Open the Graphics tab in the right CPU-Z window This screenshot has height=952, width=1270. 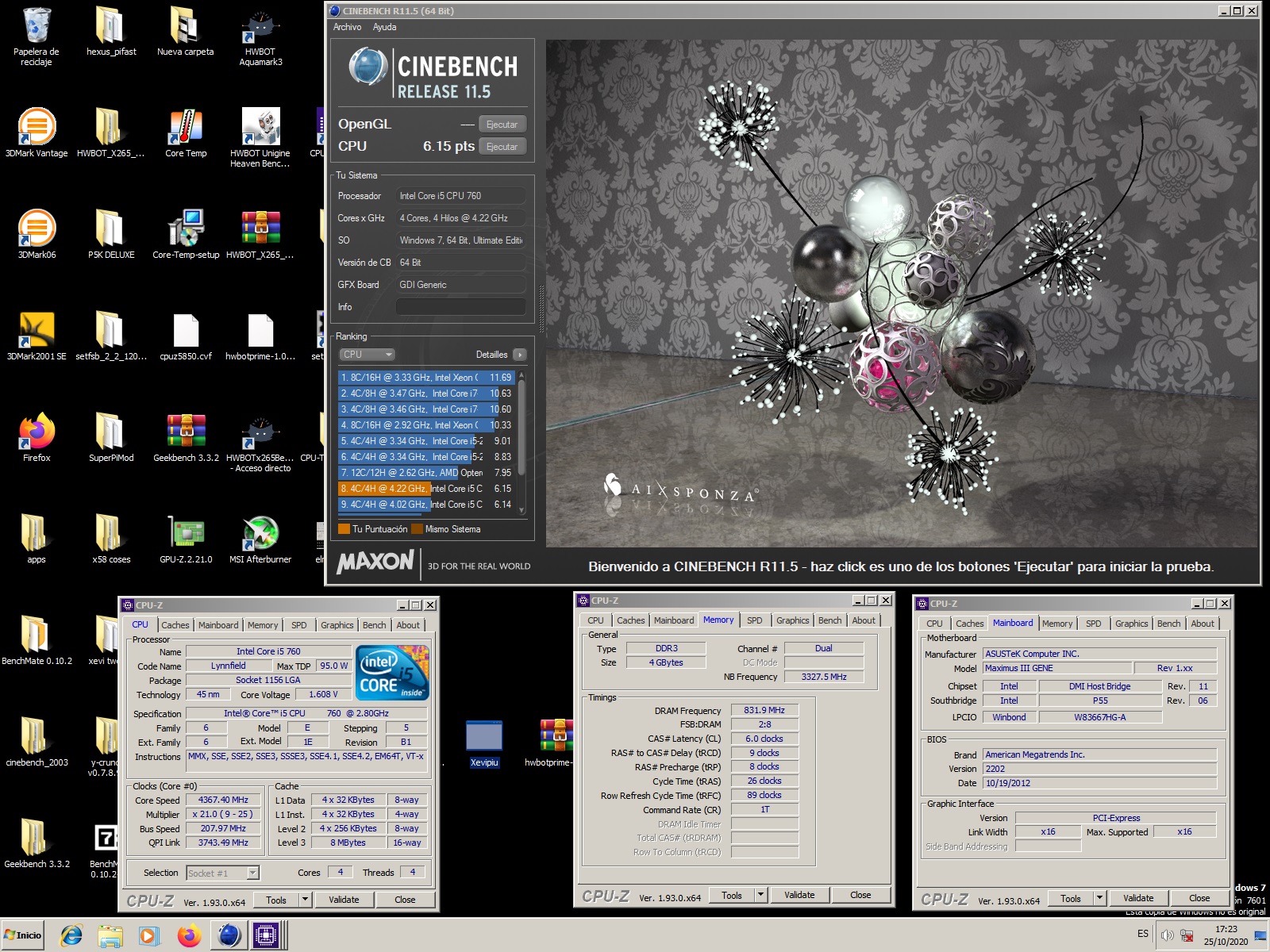1131,624
